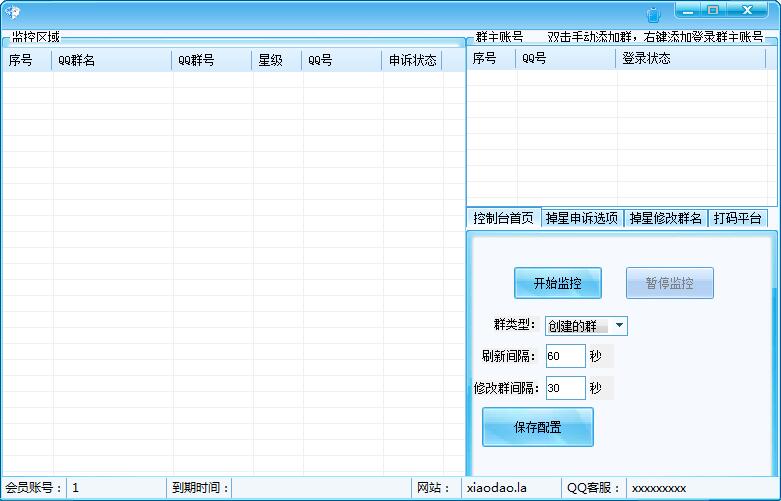Screen dimensions: 781x501
Task: Maximize the monitoring tool window
Action: click(x=713, y=10)
